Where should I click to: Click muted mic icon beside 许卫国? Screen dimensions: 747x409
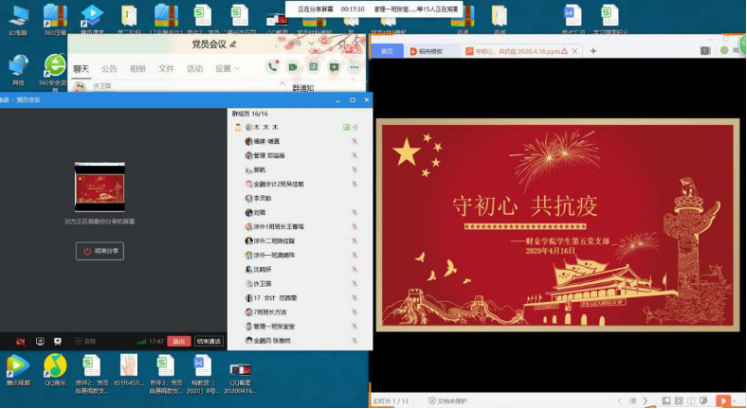354,284
